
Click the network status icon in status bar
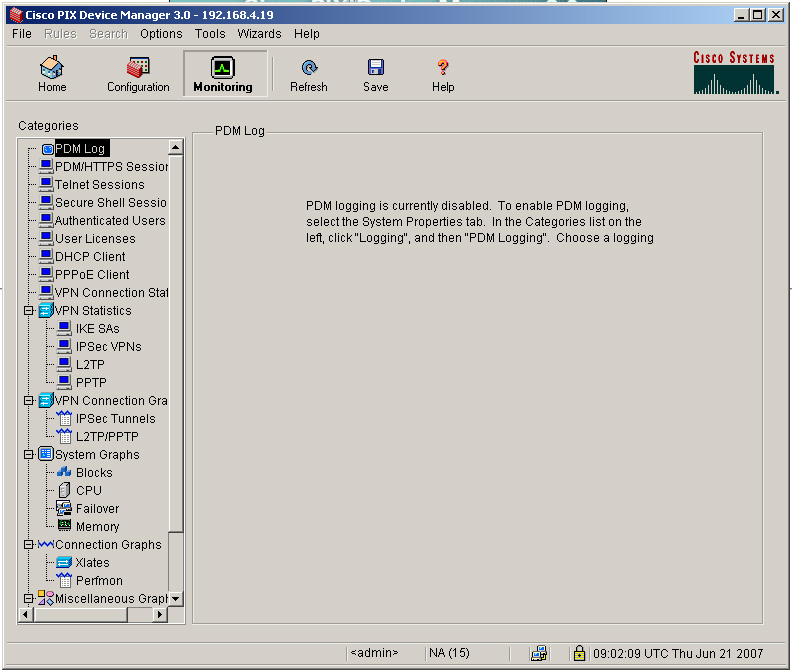pyautogui.click(x=539, y=653)
